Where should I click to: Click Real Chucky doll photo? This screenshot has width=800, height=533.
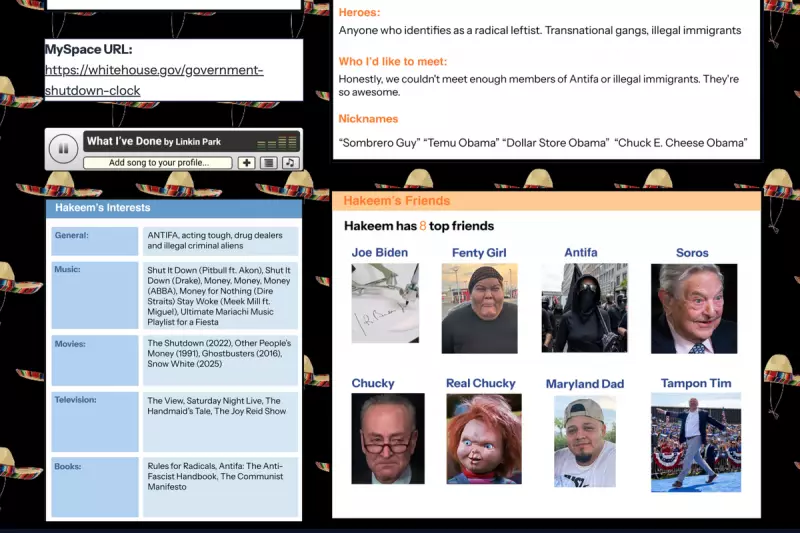[484, 439]
